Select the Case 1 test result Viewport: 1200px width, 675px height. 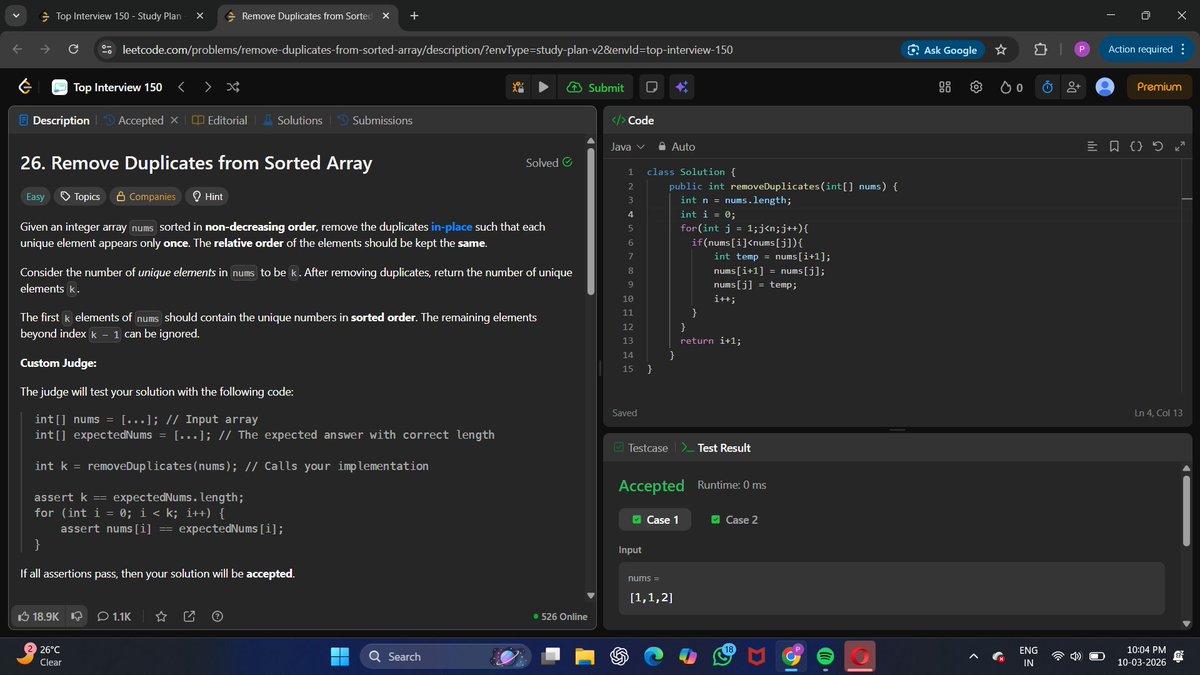655,520
